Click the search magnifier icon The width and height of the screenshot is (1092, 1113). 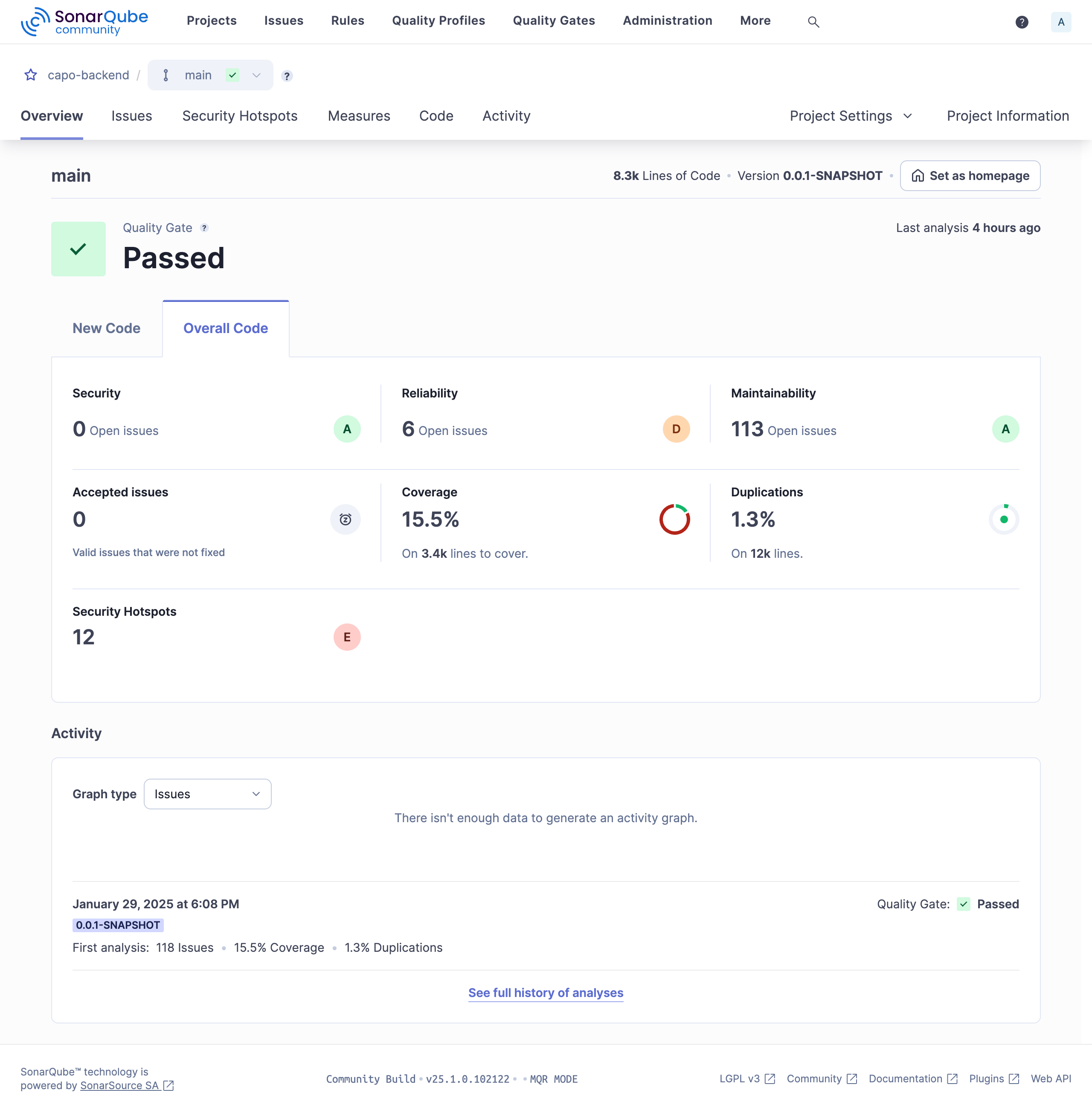click(x=813, y=22)
